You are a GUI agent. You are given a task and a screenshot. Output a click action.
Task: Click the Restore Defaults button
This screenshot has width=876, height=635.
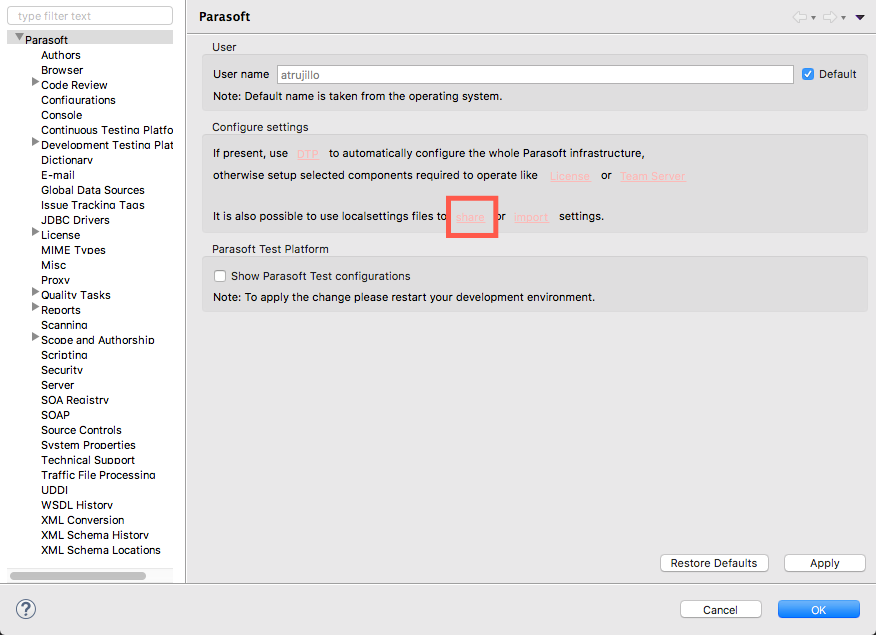714,563
